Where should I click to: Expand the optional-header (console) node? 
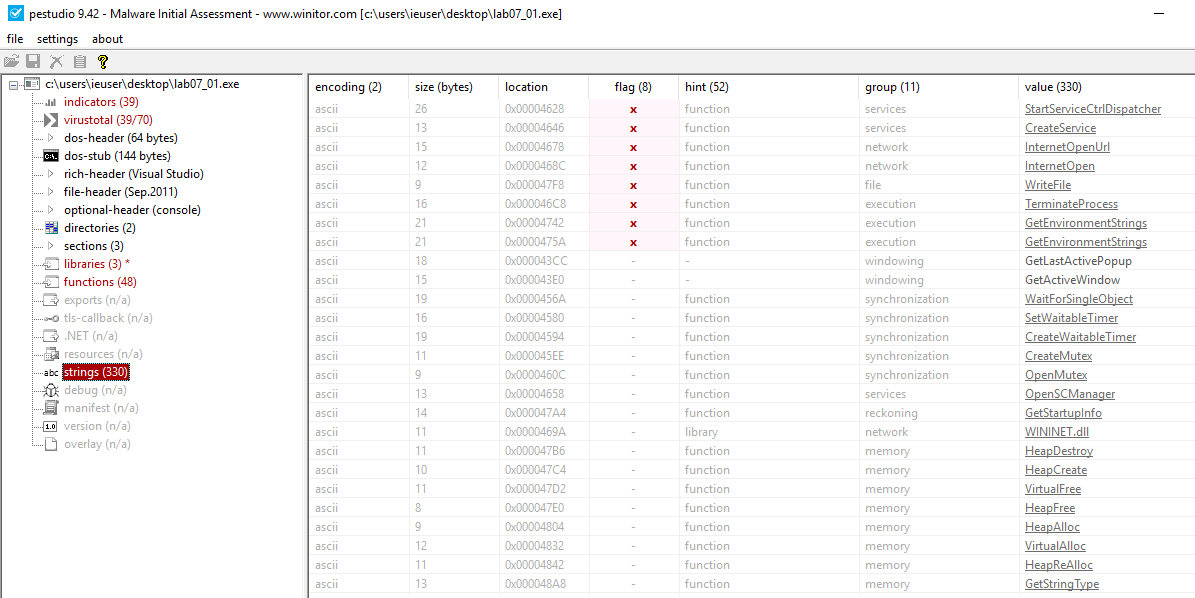coord(50,209)
